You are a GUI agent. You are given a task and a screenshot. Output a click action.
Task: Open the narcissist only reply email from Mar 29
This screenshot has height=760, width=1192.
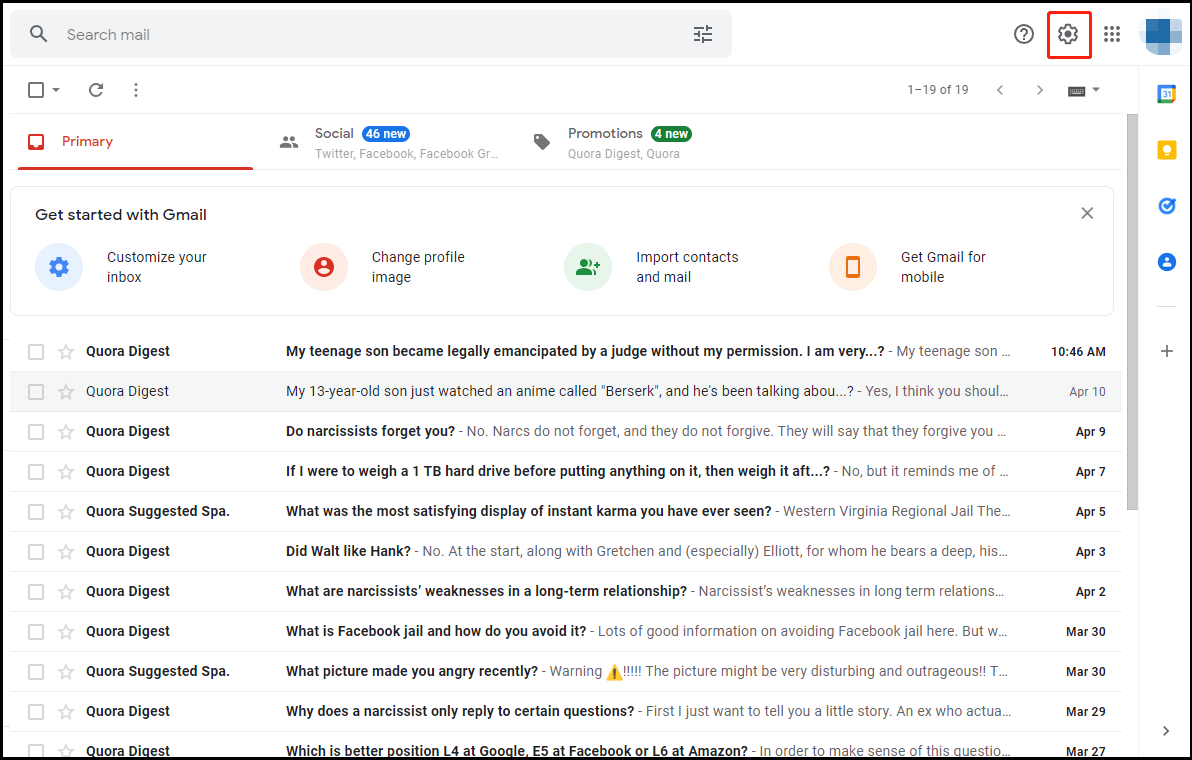click(566, 712)
